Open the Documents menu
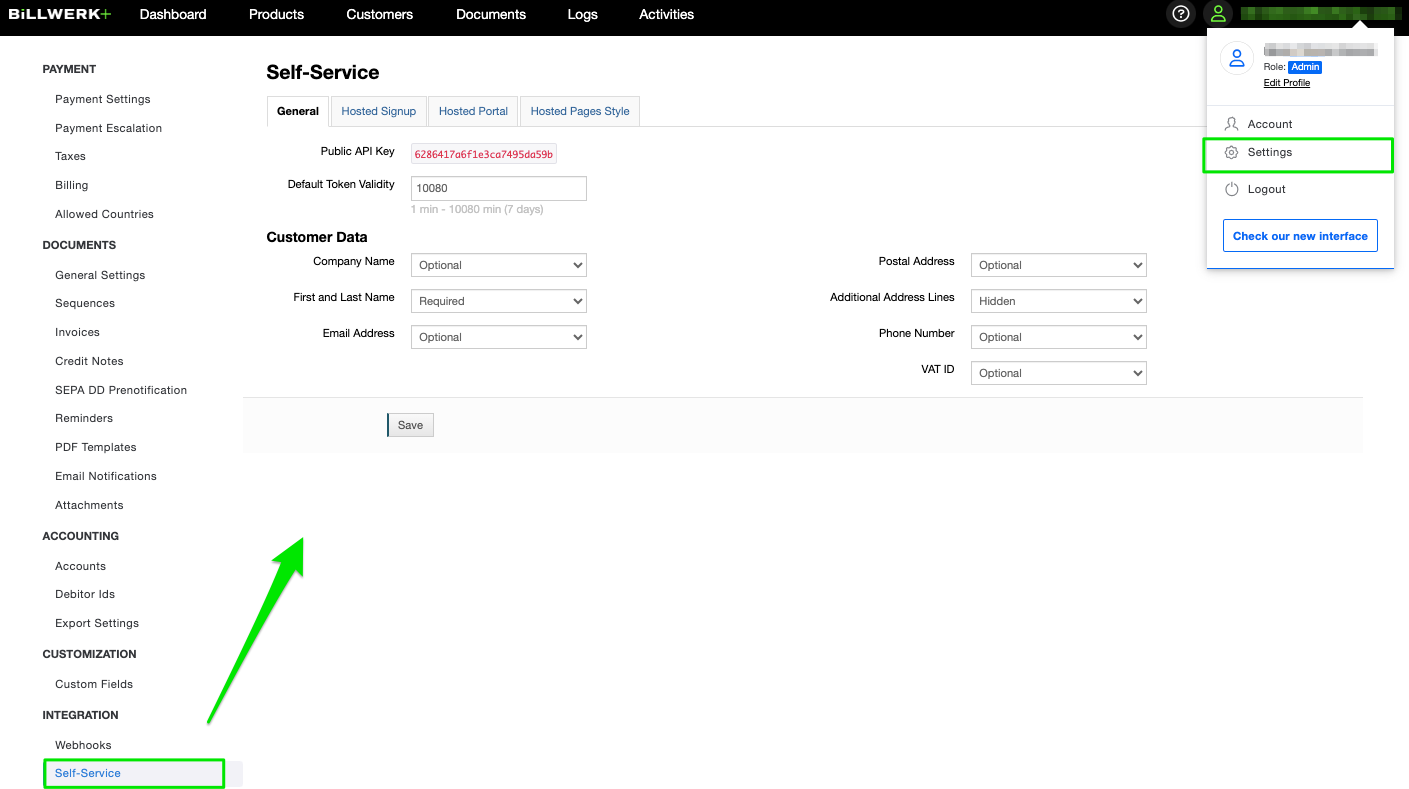 point(491,14)
